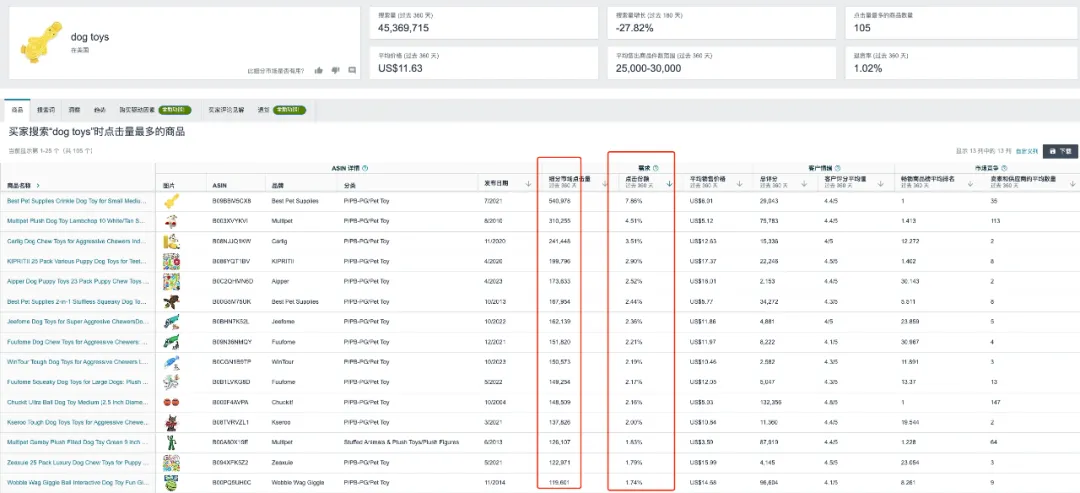Select price cell US$14.58
1080x493 pixels.
702,481
